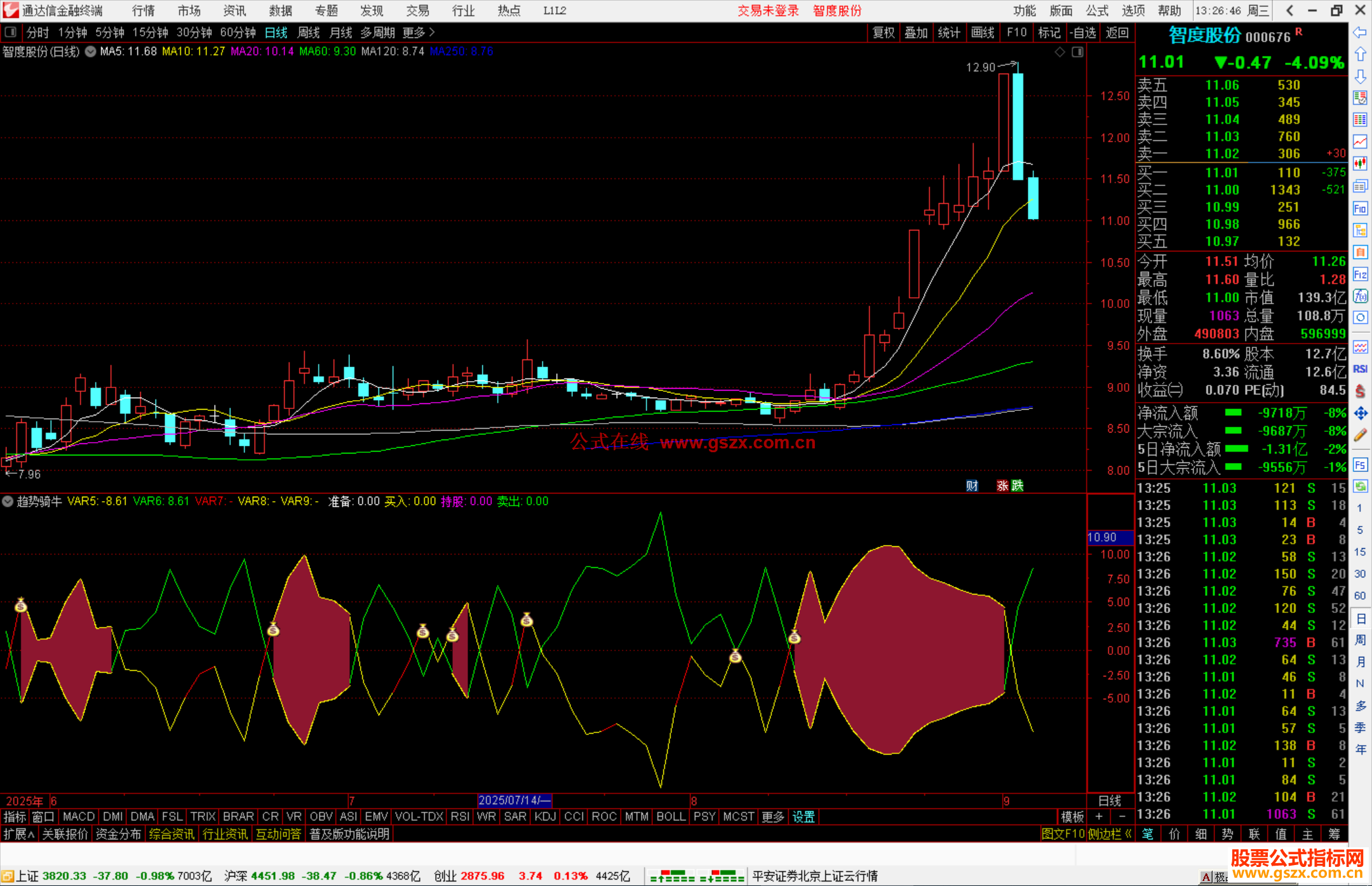Open the red line chart icon
1372x886 pixels.
click(1360, 142)
